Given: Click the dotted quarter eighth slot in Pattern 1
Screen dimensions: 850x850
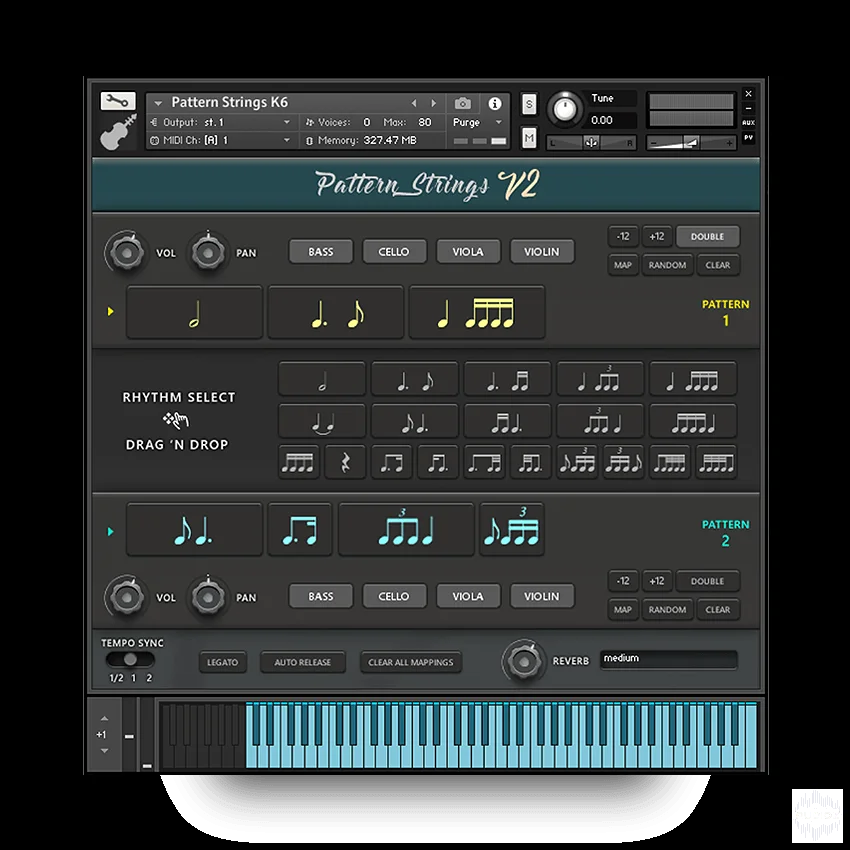Looking at the screenshot, I should point(336,313).
